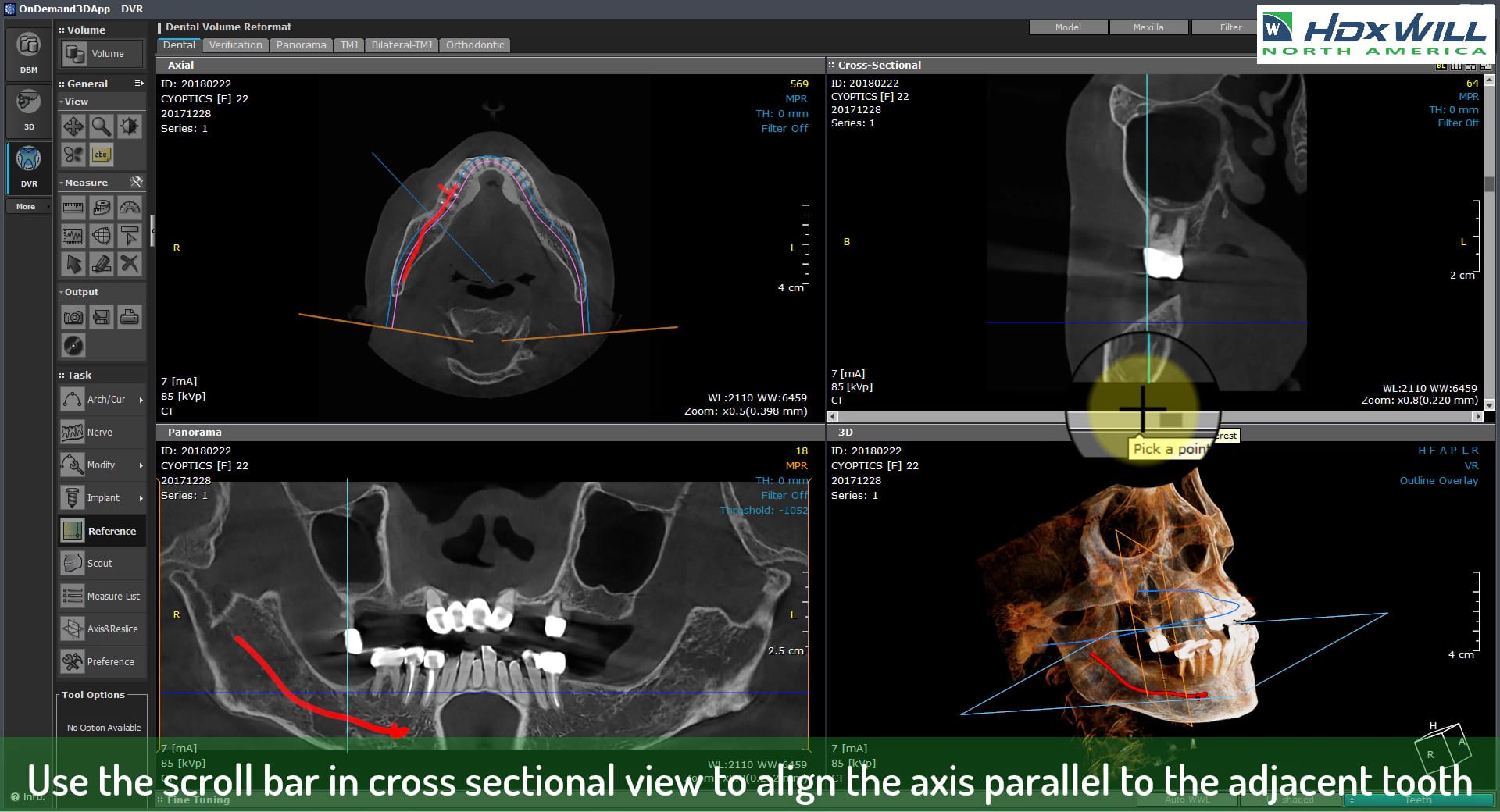The height and width of the screenshot is (812, 1500).
Task: Click 'TH: 0 mm' in the Axial view
Action: pos(781,114)
